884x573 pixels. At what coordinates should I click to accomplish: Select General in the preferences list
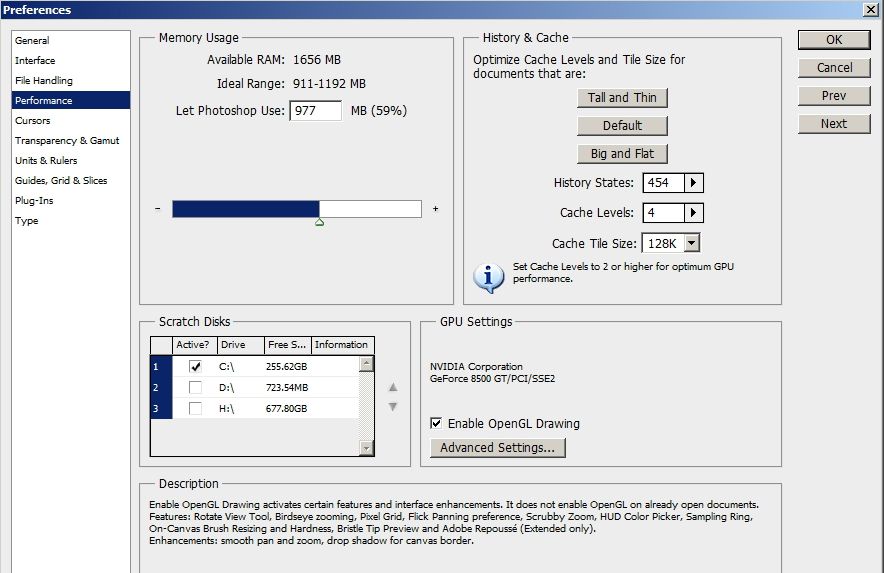pyautogui.click(x=70, y=41)
